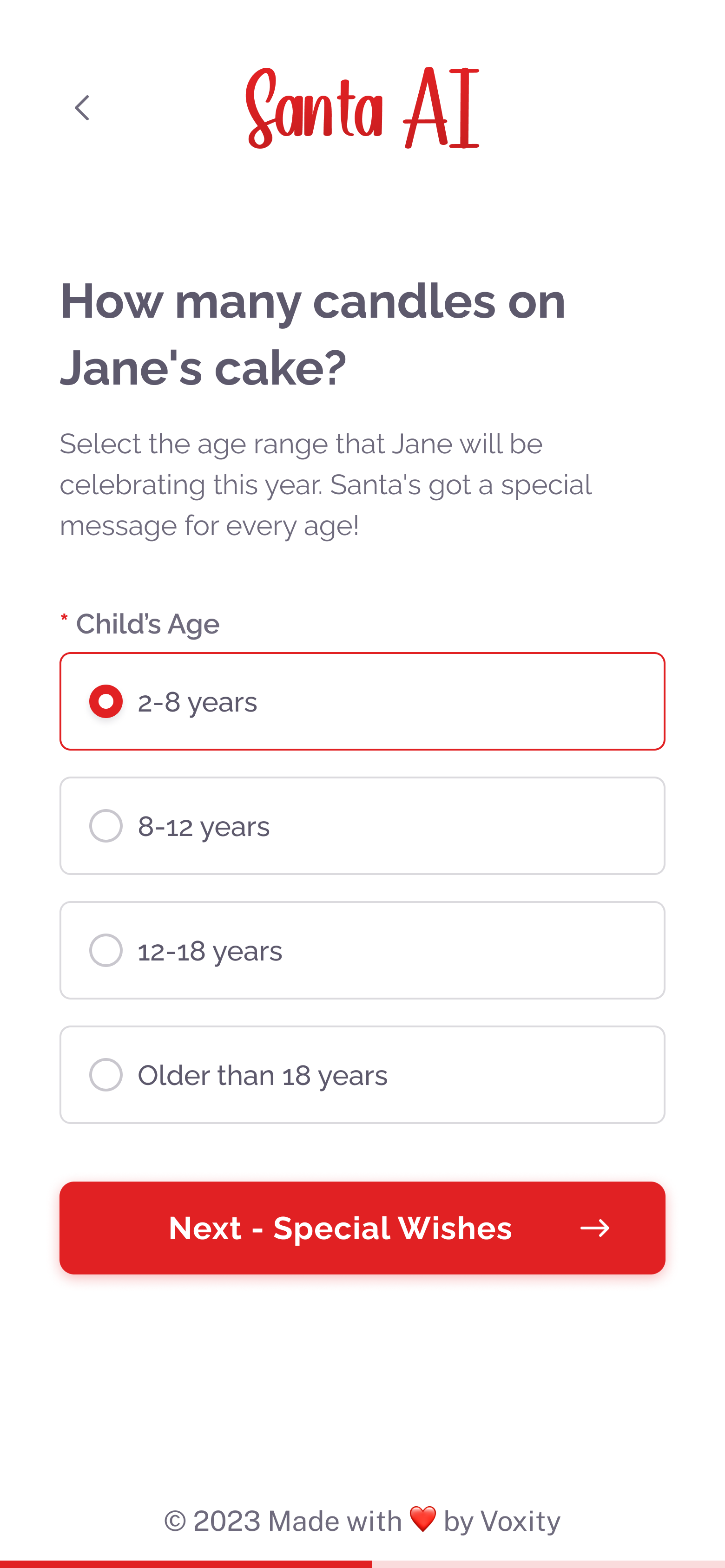
Task: Click the "12-18 years" option label text
Action: point(210,951)
